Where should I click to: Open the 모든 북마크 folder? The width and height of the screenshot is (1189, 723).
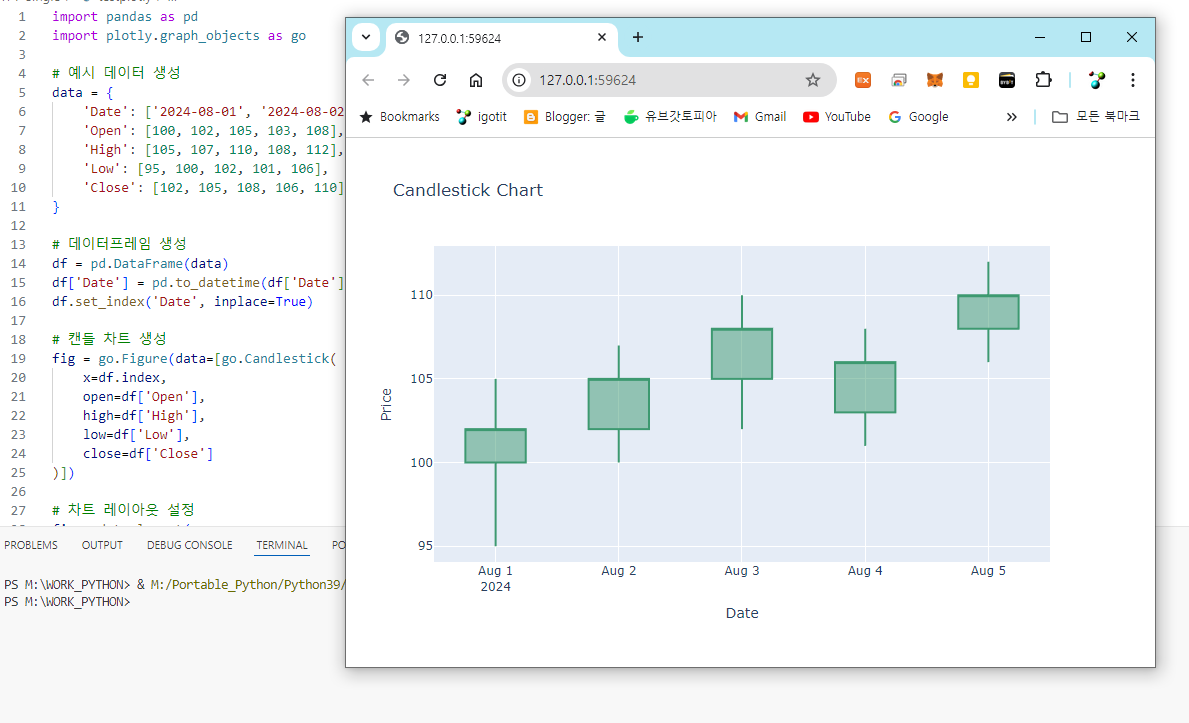click(1096, 117)
